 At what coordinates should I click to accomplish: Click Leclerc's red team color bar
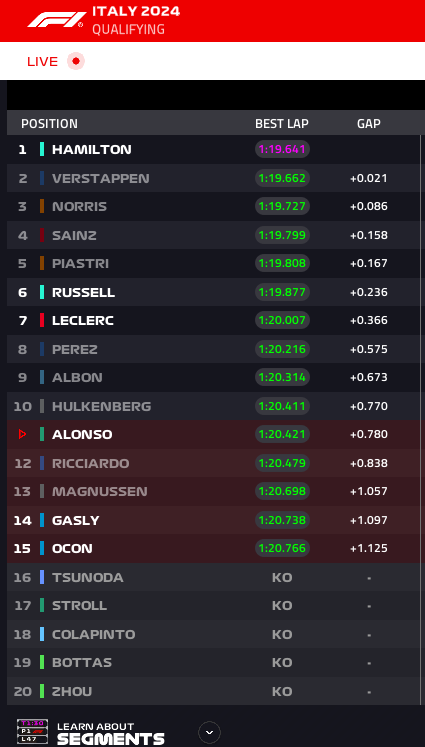pyautogui.click(x=42, y=320)
